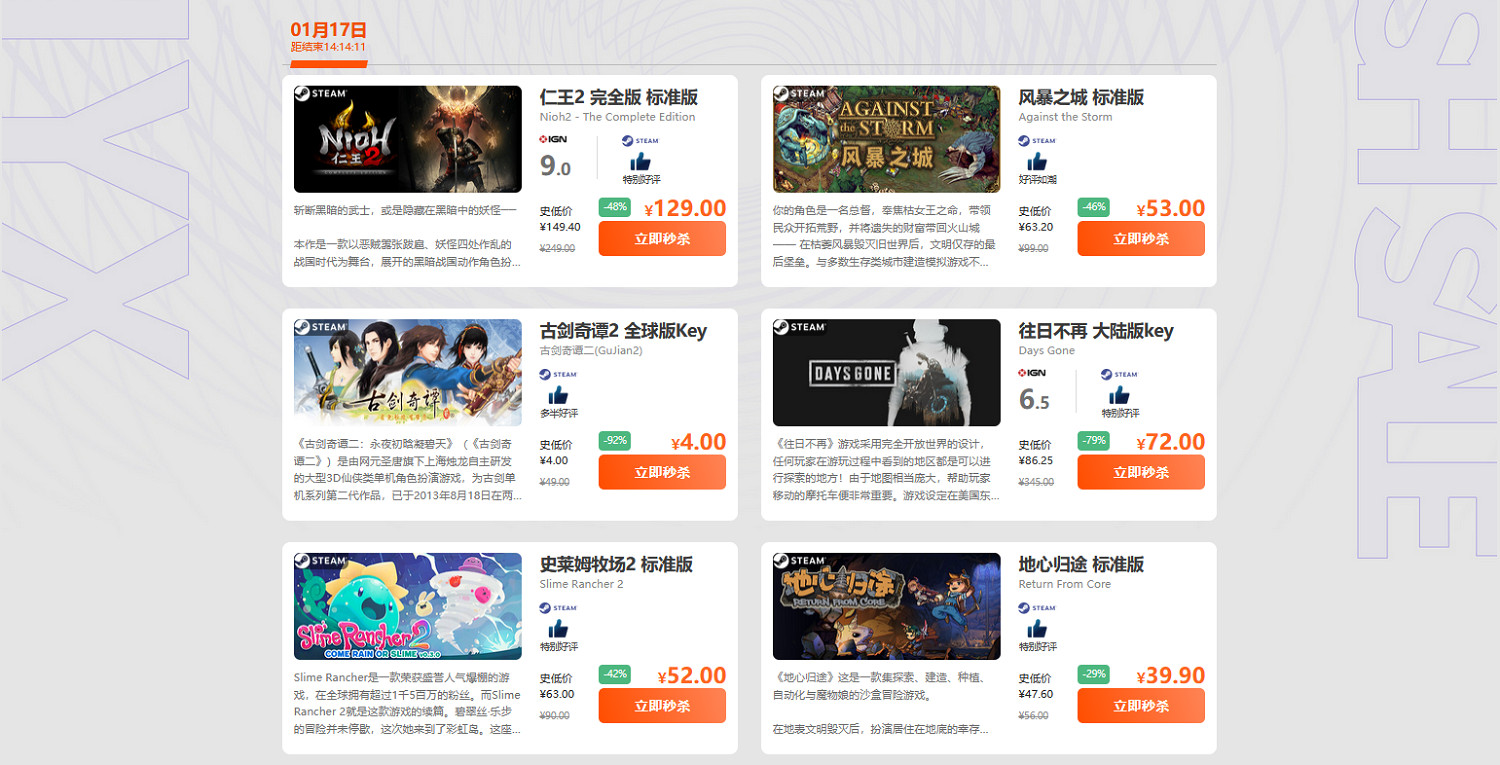The width and height of the screenshot is (1500, 765).
Task: Open the Against the Storm cover image
Action: (887, 139)
